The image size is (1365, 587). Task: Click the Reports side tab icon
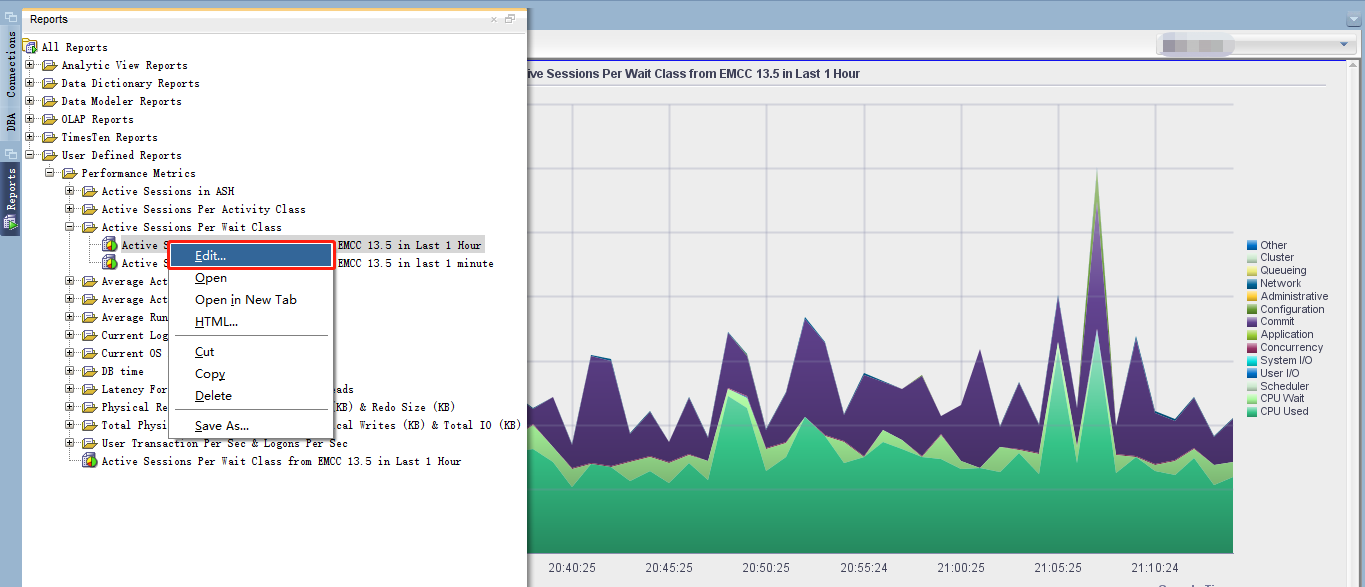point(10,223)
